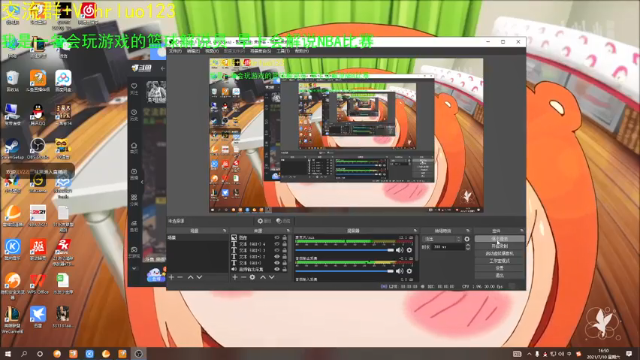Open the scene transition type dropdown
The width and height of the screenshot is (640, 360).
tap(442, 239)
